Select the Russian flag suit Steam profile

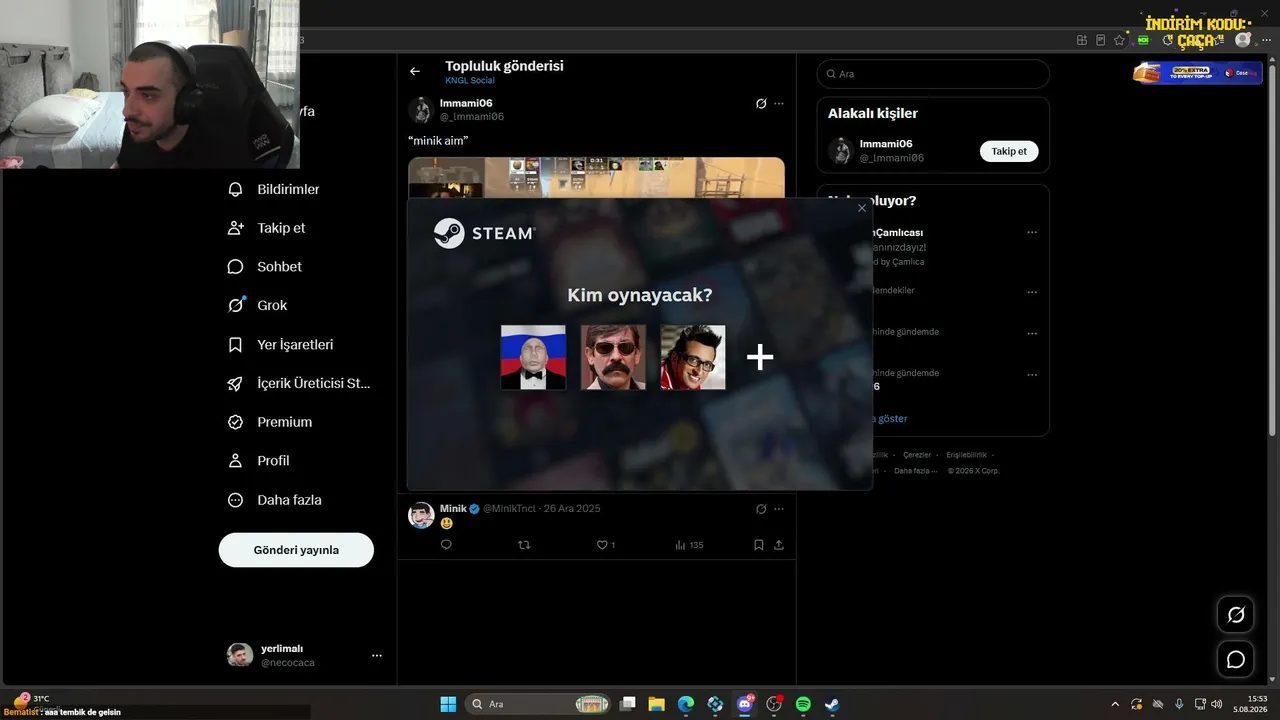click(x=533, y=357)
